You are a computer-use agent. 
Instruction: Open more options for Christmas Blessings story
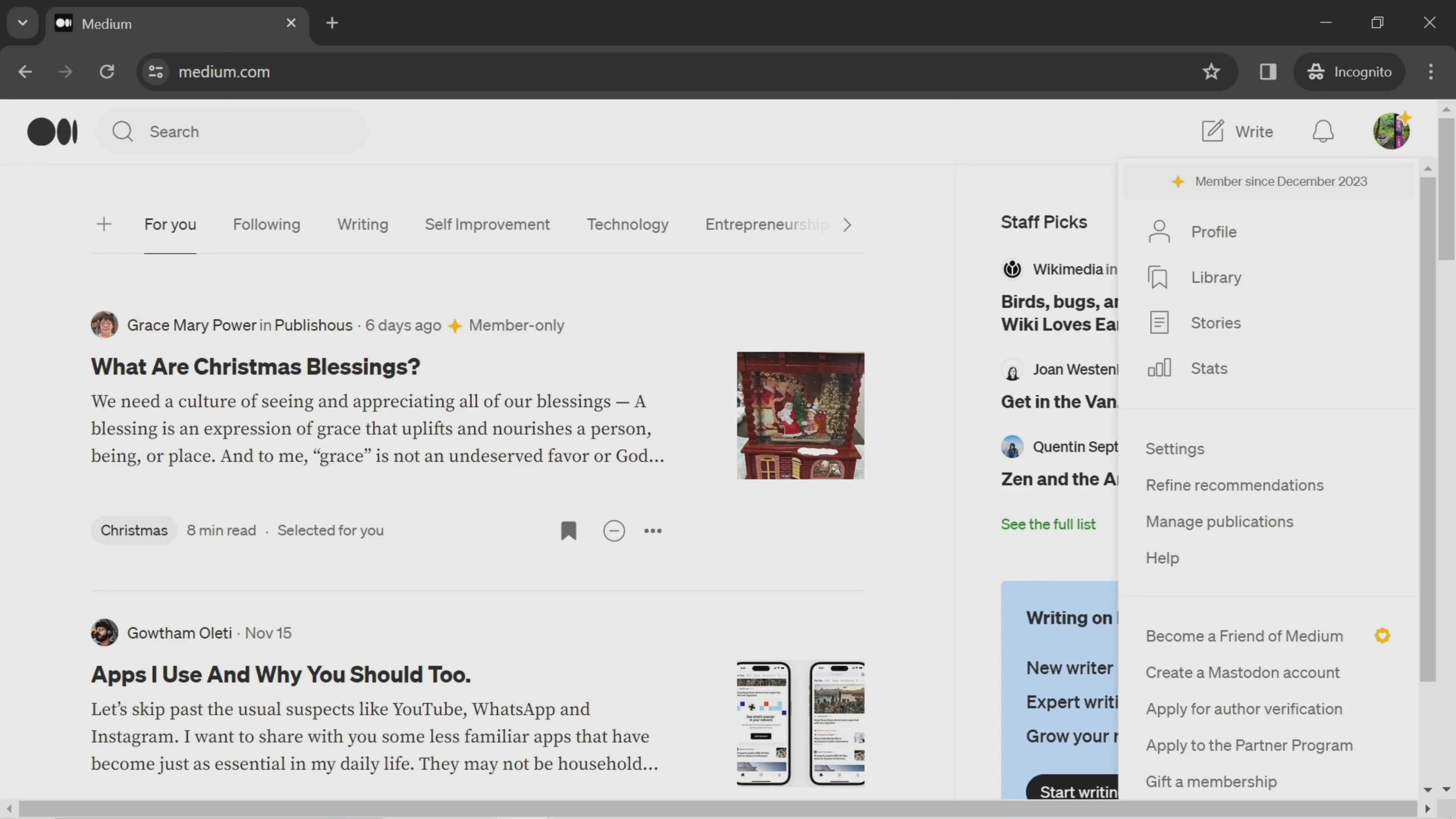point(653,531)
